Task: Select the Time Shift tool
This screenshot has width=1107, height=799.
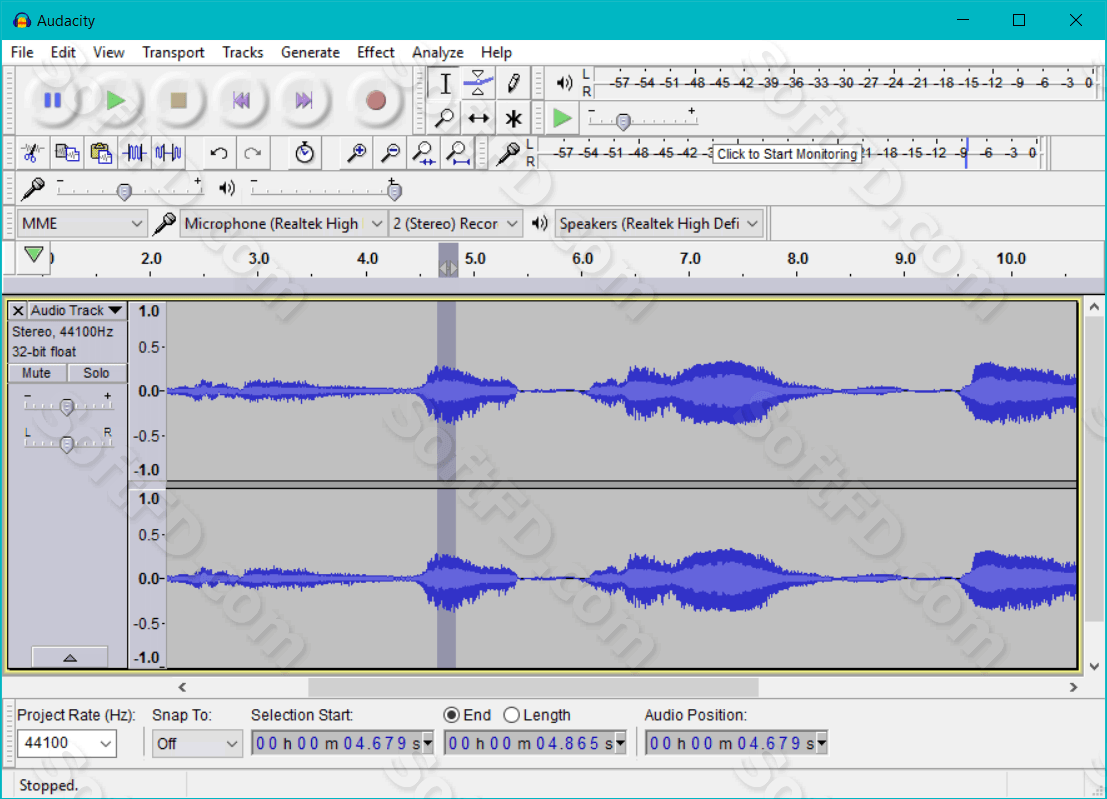Action: click(x=478, y=118)
